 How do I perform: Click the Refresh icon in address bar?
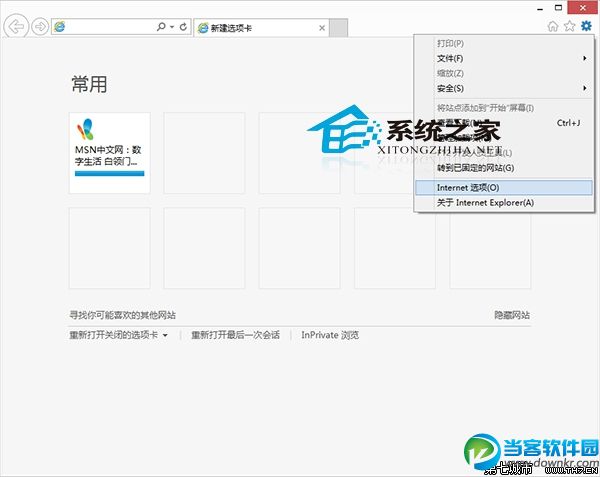[x=183, y=27]
